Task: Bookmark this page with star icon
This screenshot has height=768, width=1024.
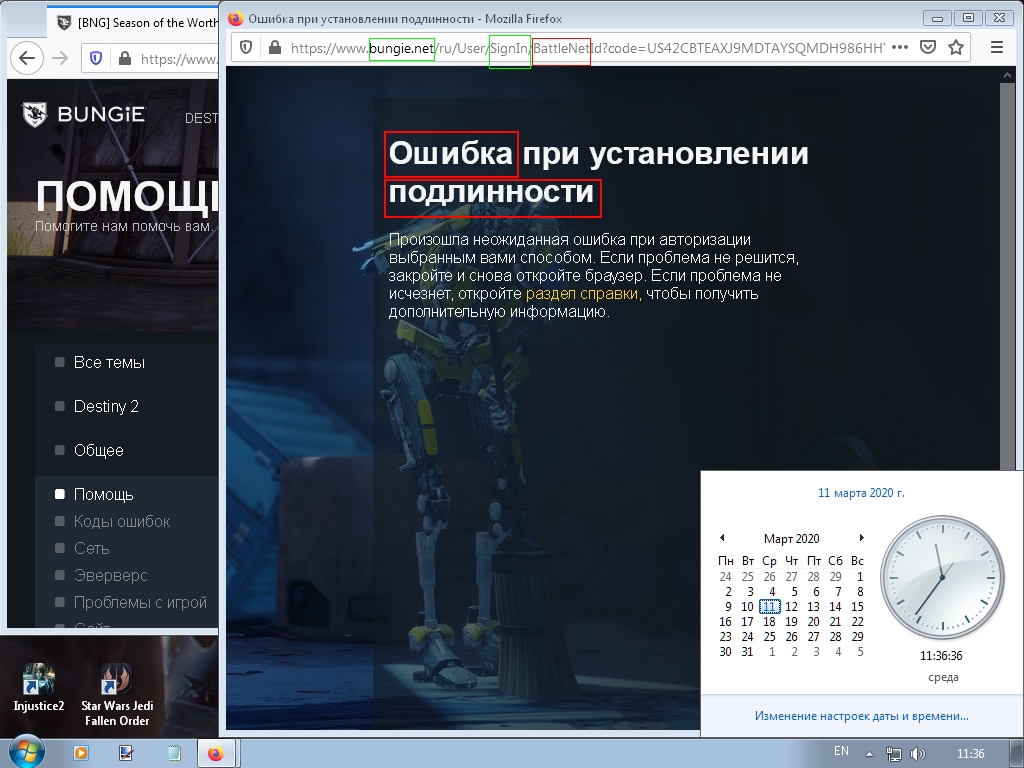Action: [x=955, y=47]
